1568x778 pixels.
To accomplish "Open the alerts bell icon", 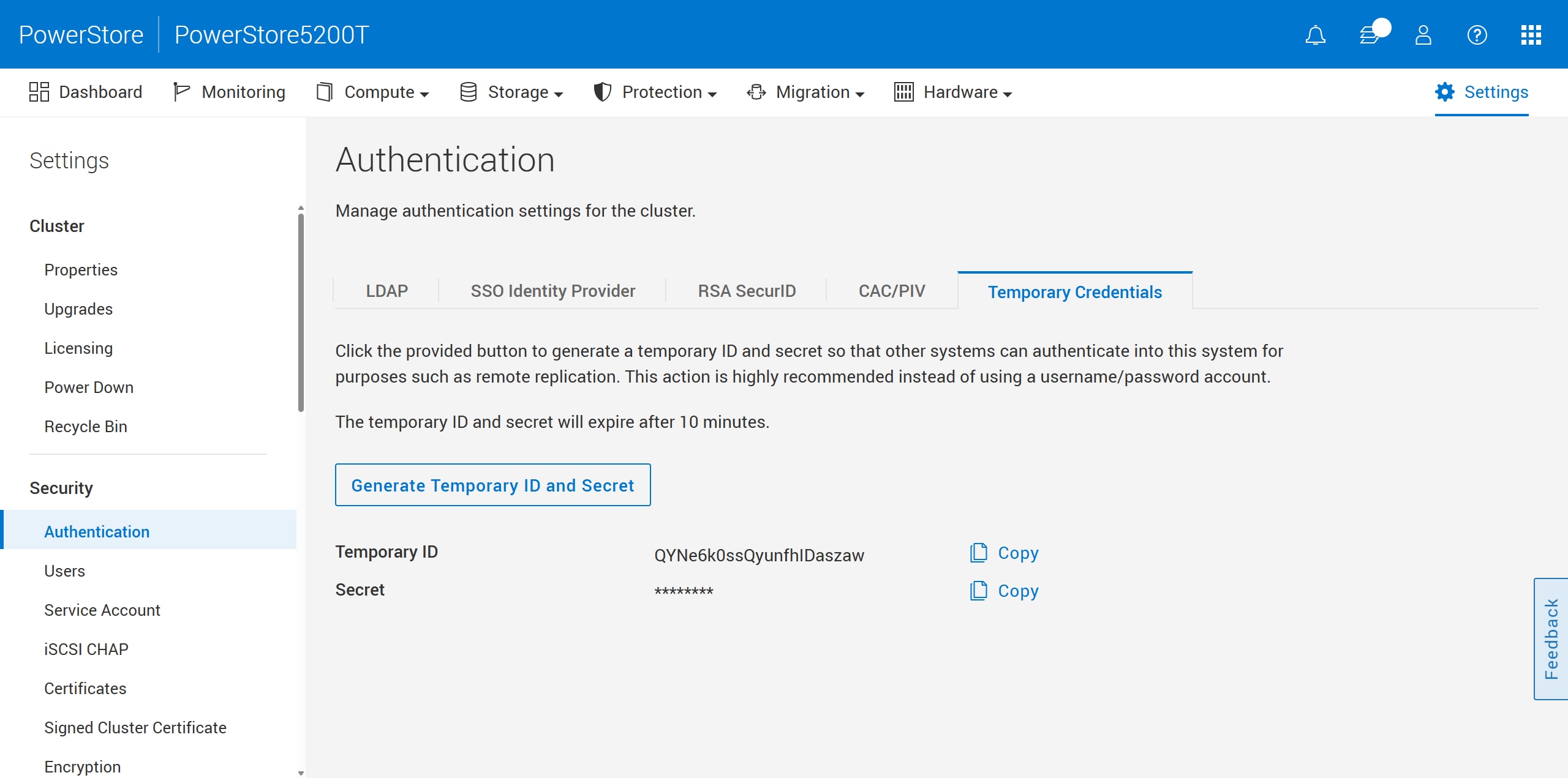I will pos(1315,35).
